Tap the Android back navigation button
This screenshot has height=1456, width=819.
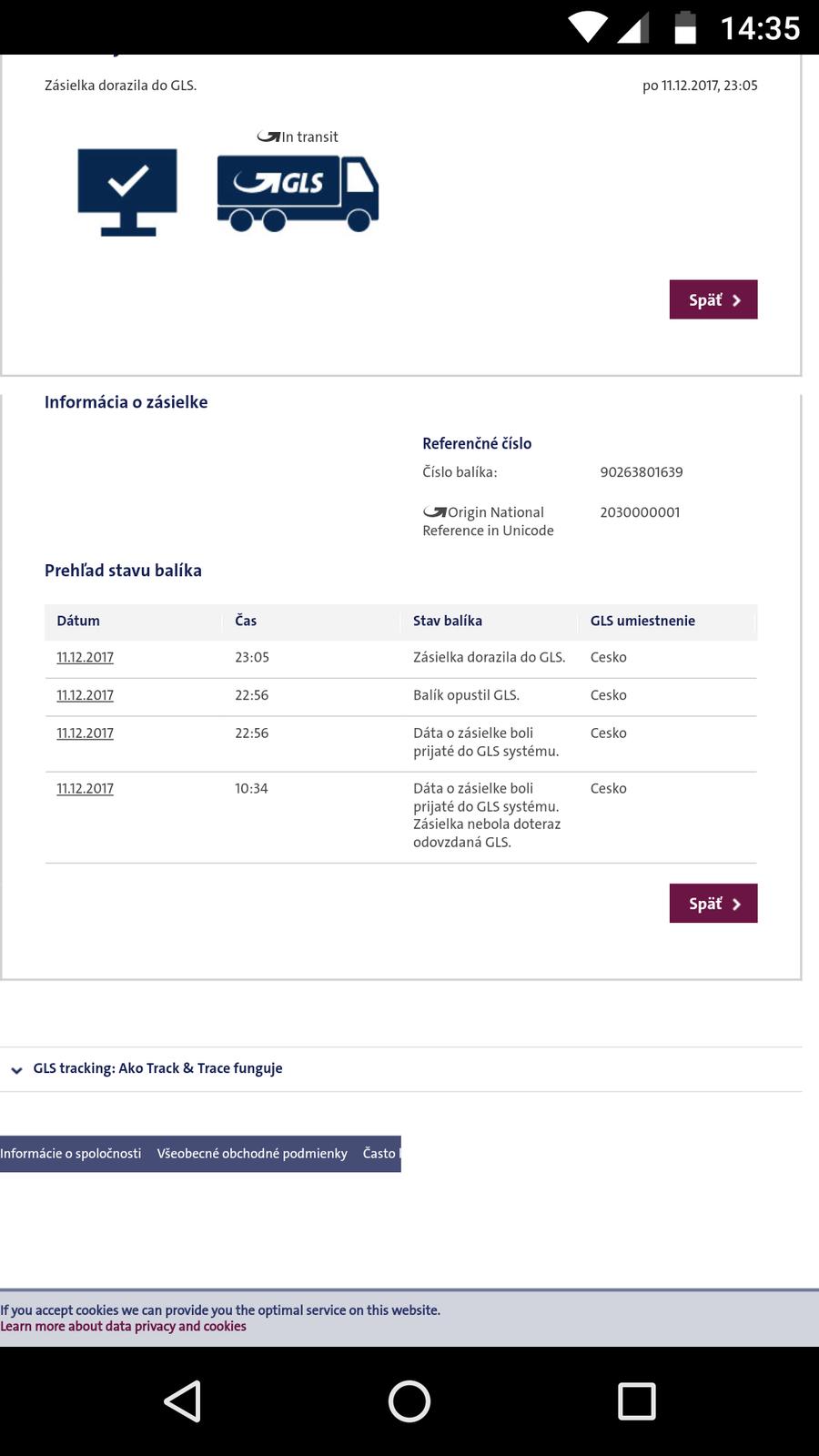183,1400
